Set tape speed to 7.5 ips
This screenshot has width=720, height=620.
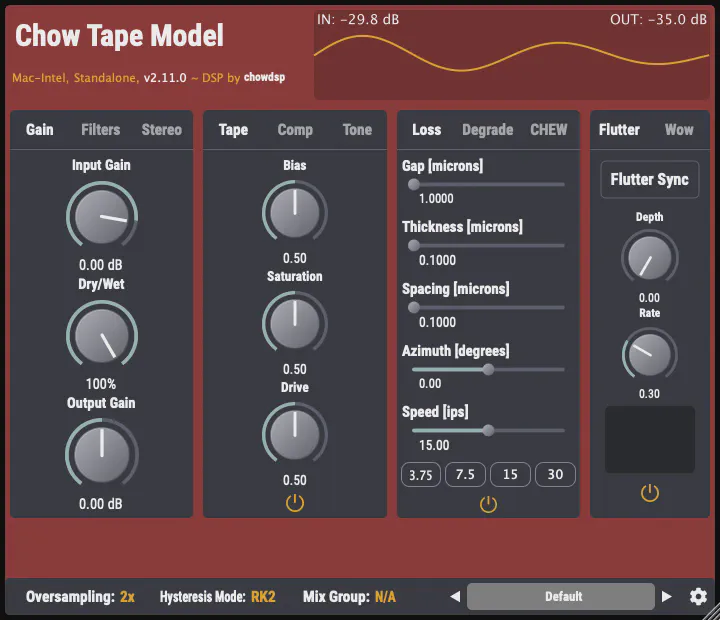tap(465, 474)
